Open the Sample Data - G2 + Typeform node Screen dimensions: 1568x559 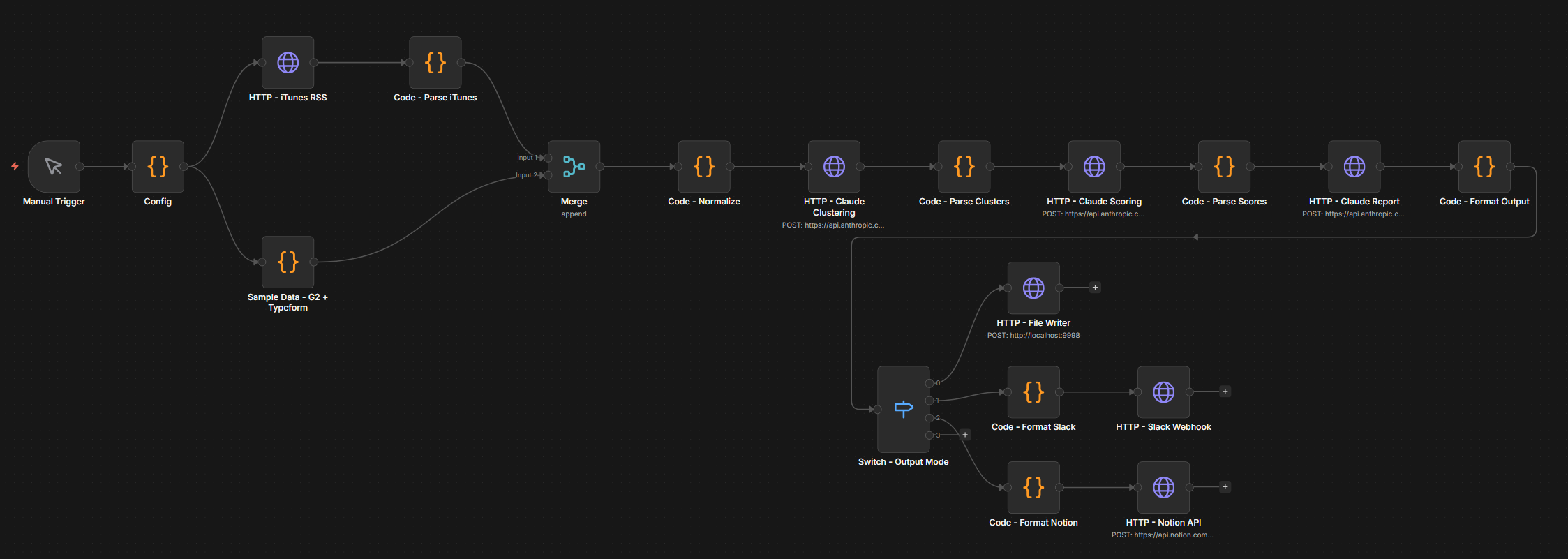288,262
